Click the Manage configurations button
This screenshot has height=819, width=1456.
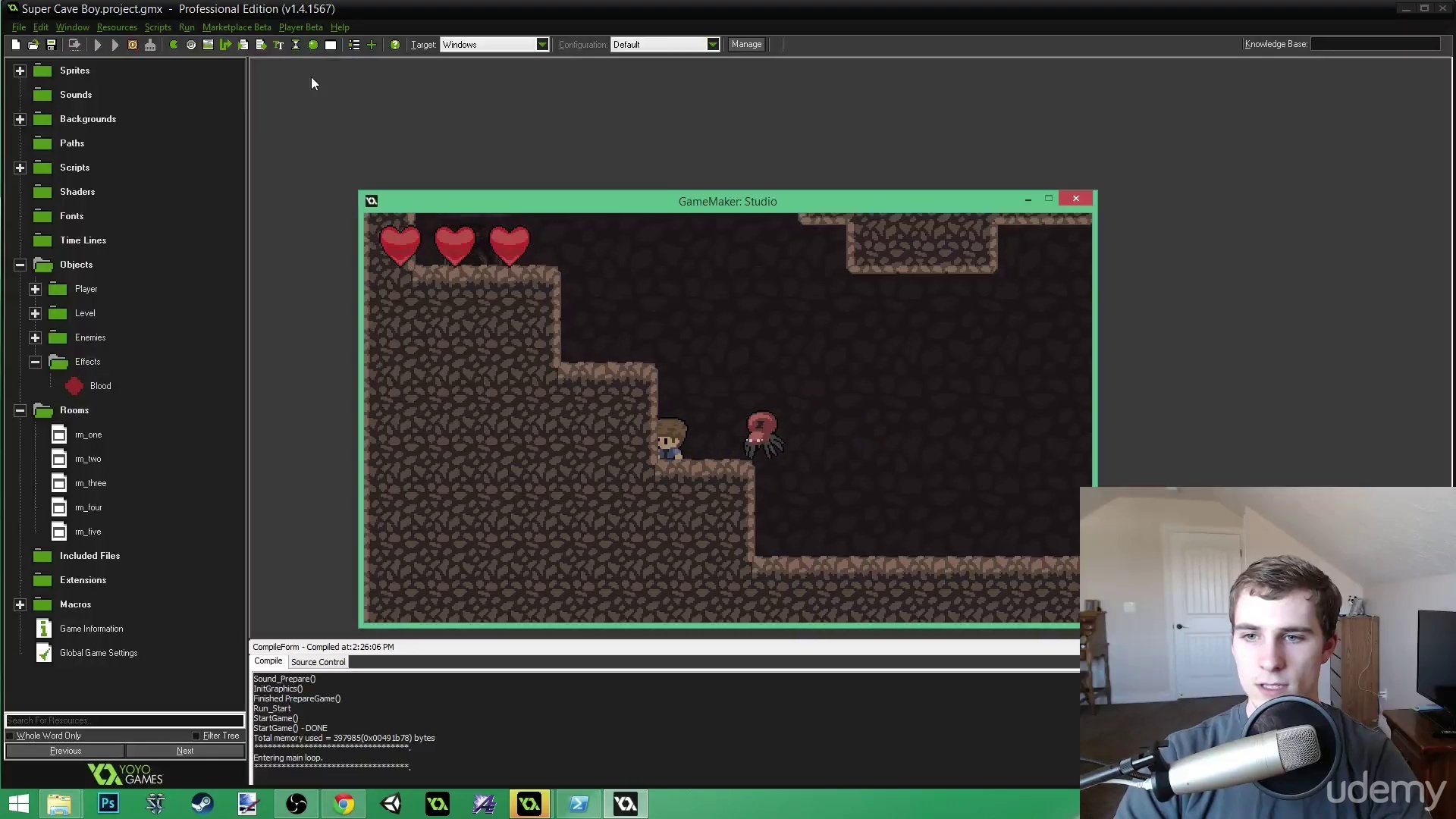tap(746, 45)
